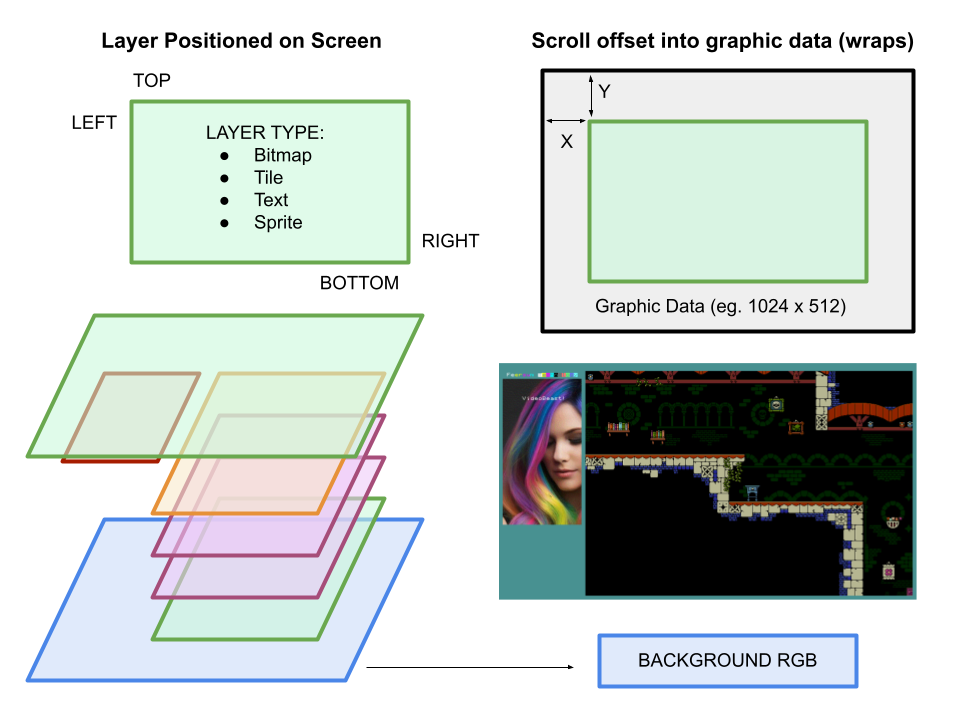Image resolution: width=960 pixels, height=720 pixels.
Task: Click the BACKGROUND RGB button
Action: pos(727,660)
